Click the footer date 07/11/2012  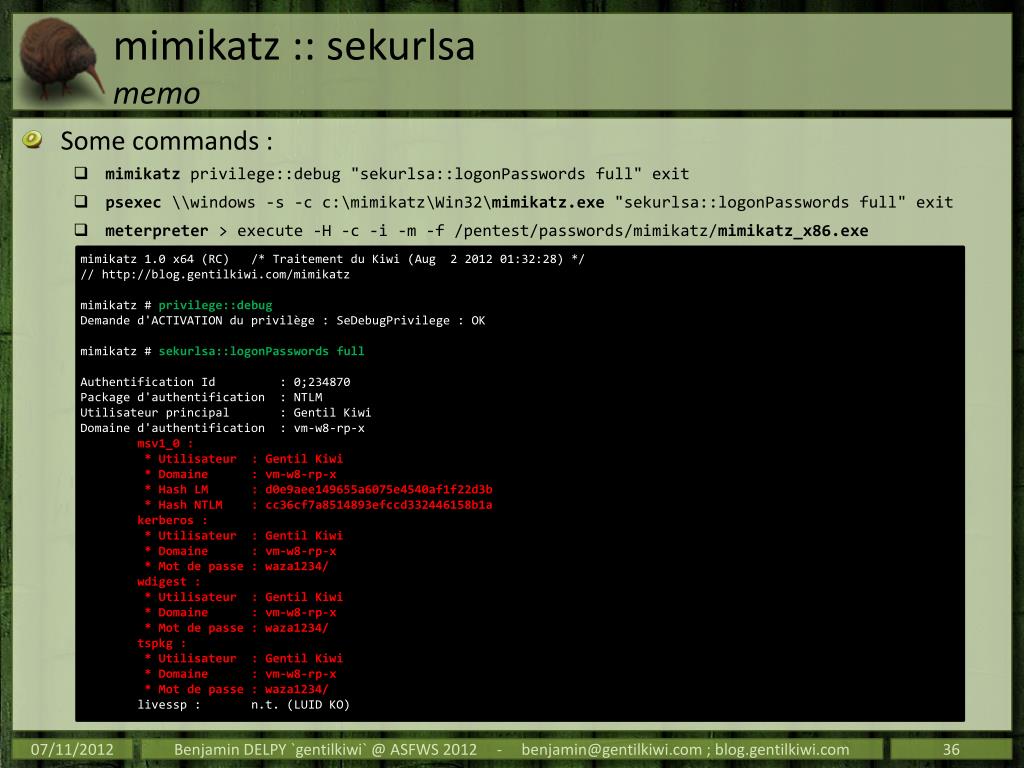72,749
